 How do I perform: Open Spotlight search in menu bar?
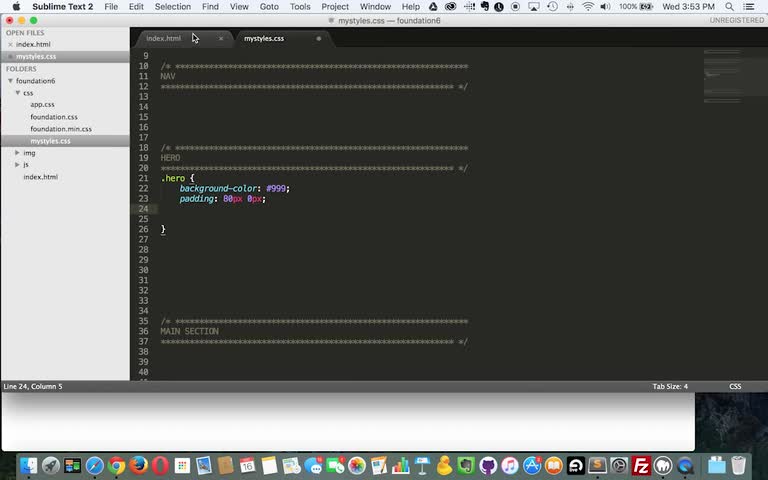[x=729, y=6]
